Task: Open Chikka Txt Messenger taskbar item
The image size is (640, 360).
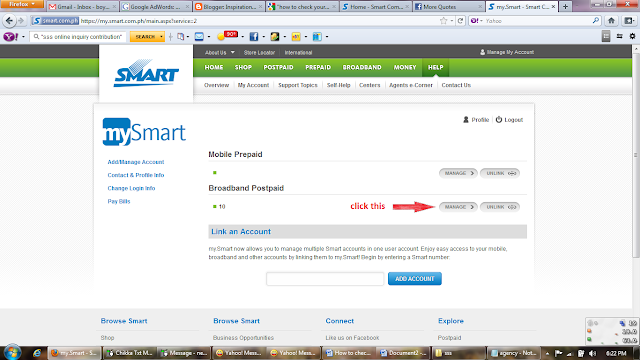Action: pyautogui.click(x=129, y=353)
